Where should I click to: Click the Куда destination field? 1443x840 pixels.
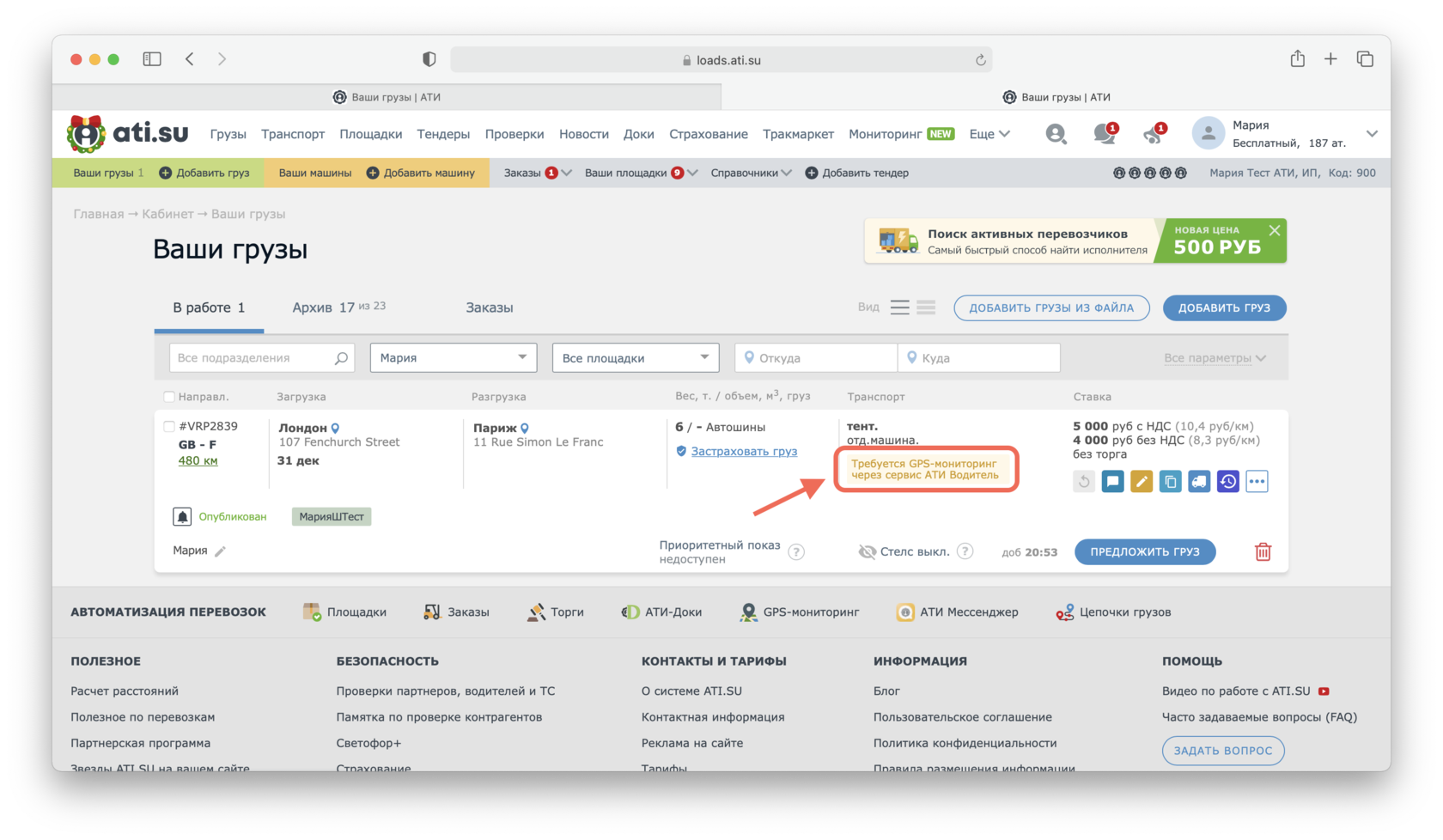[979, 358]
